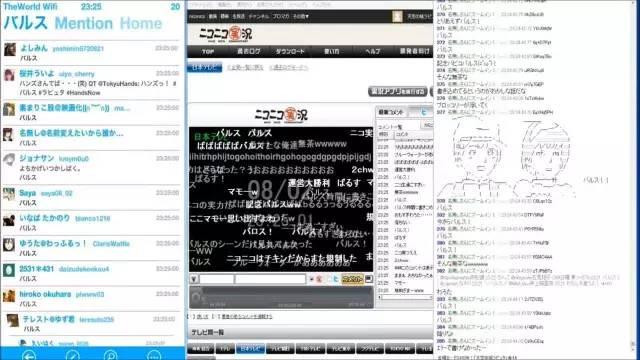640x360 pixels.
Task: Click the fullscreen screen icon by the comment button
Action: pos(369,279)
